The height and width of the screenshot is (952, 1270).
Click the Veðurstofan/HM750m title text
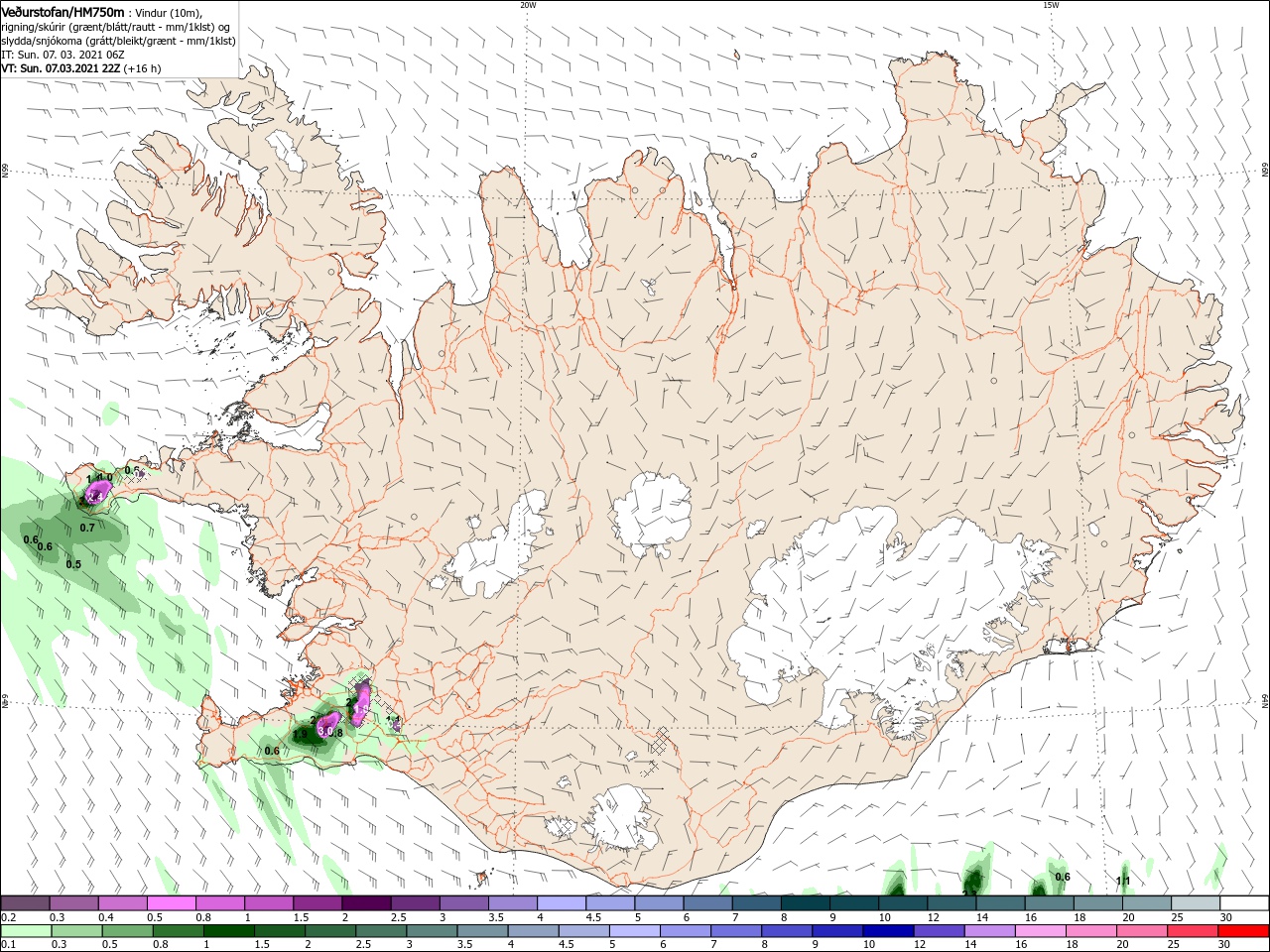[x=63, y=12]
